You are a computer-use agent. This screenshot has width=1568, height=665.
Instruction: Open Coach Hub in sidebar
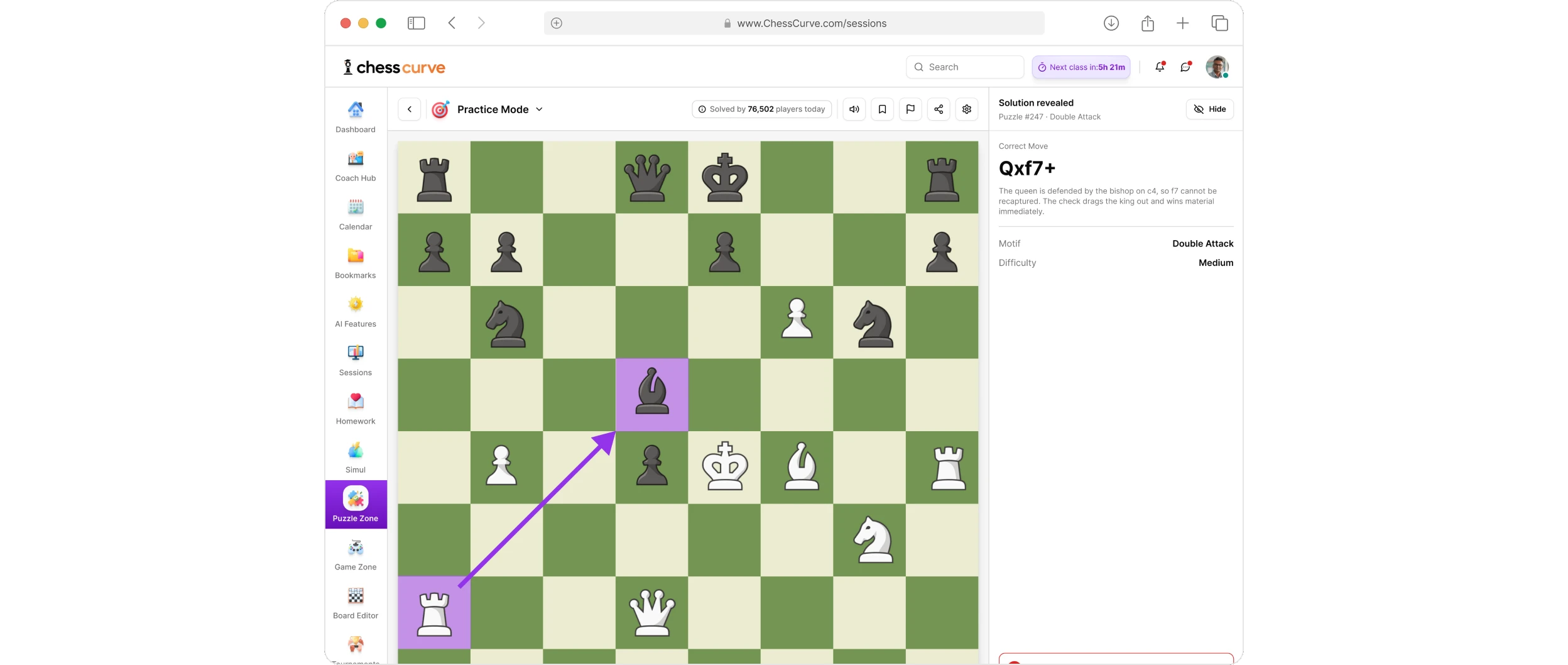tap(356, 166)
